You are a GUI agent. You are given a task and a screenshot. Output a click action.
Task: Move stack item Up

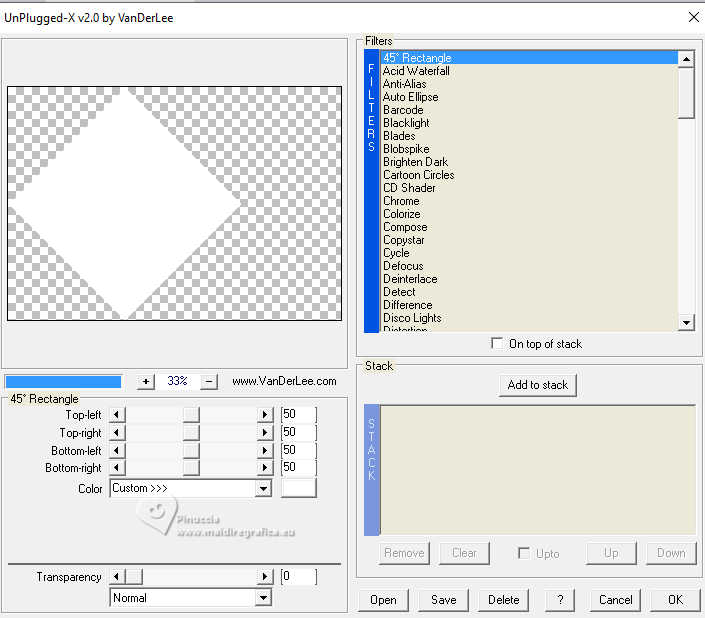coord(611,553)
